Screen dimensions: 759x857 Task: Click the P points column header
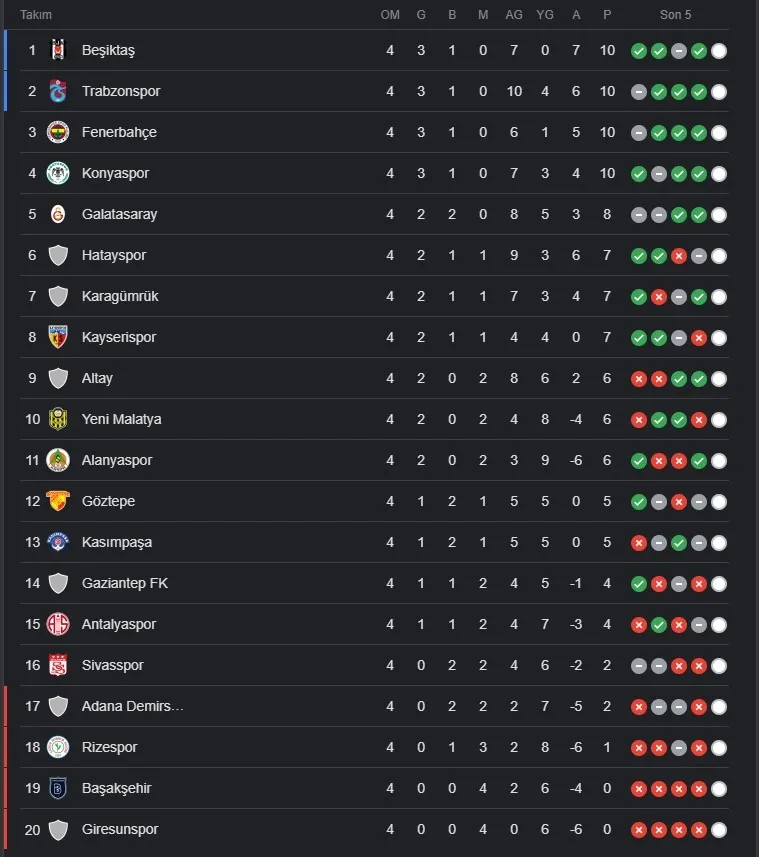[x=607, y=15]
